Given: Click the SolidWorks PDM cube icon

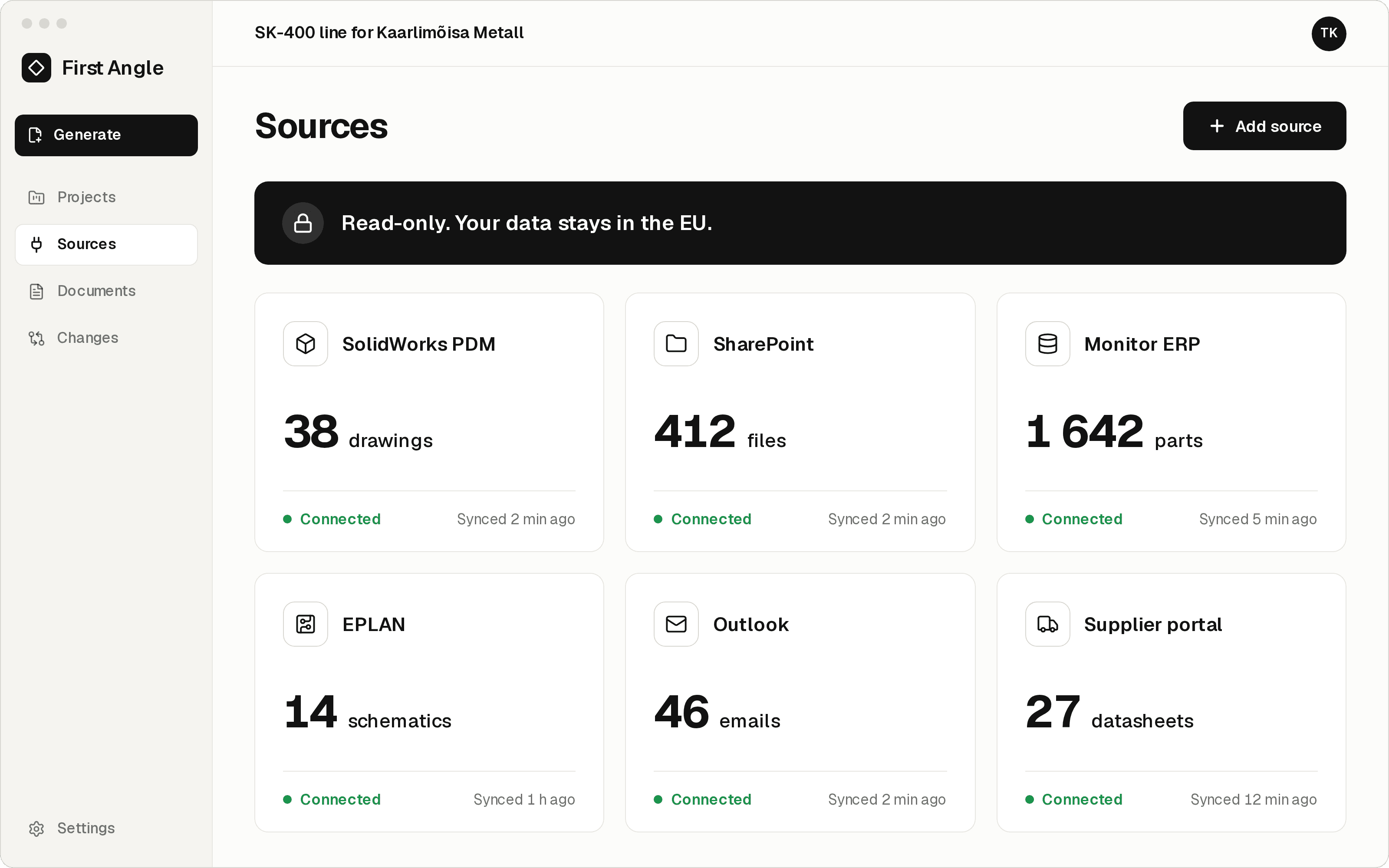Looking at the screenshot, I should [x=305, y=344].
